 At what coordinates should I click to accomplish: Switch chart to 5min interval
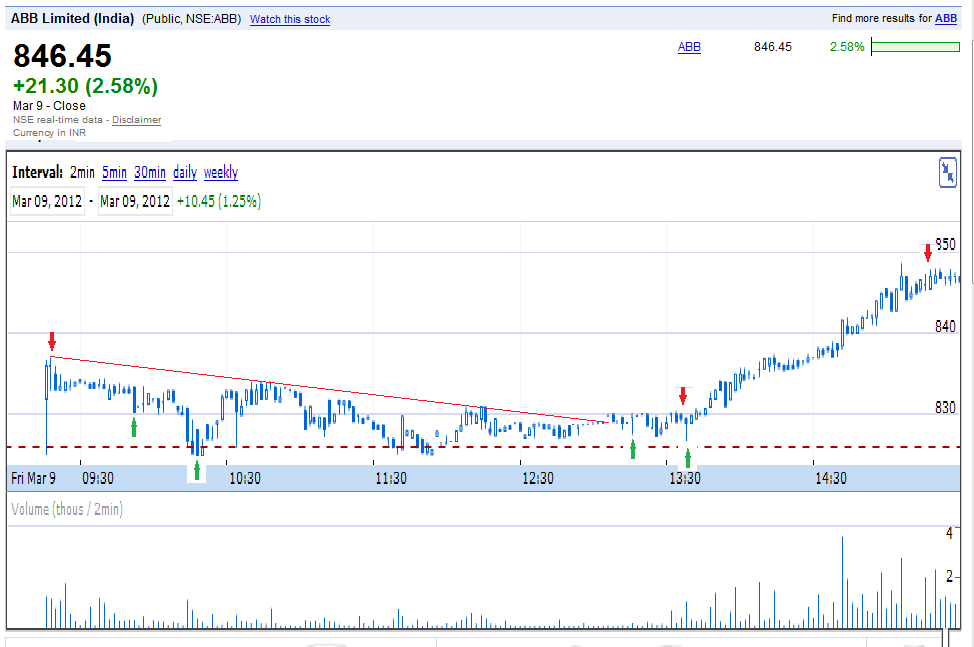114,172
